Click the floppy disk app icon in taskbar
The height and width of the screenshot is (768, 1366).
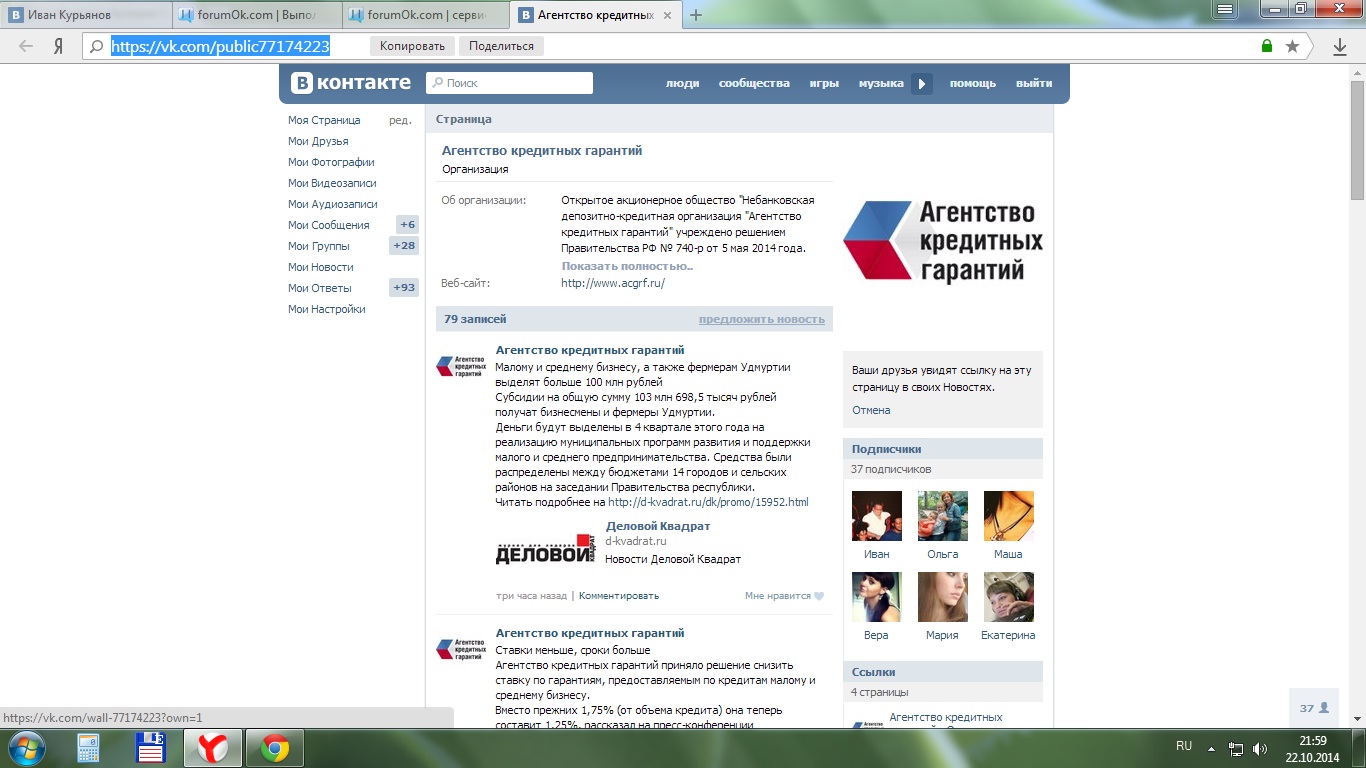tap(151, 747)
